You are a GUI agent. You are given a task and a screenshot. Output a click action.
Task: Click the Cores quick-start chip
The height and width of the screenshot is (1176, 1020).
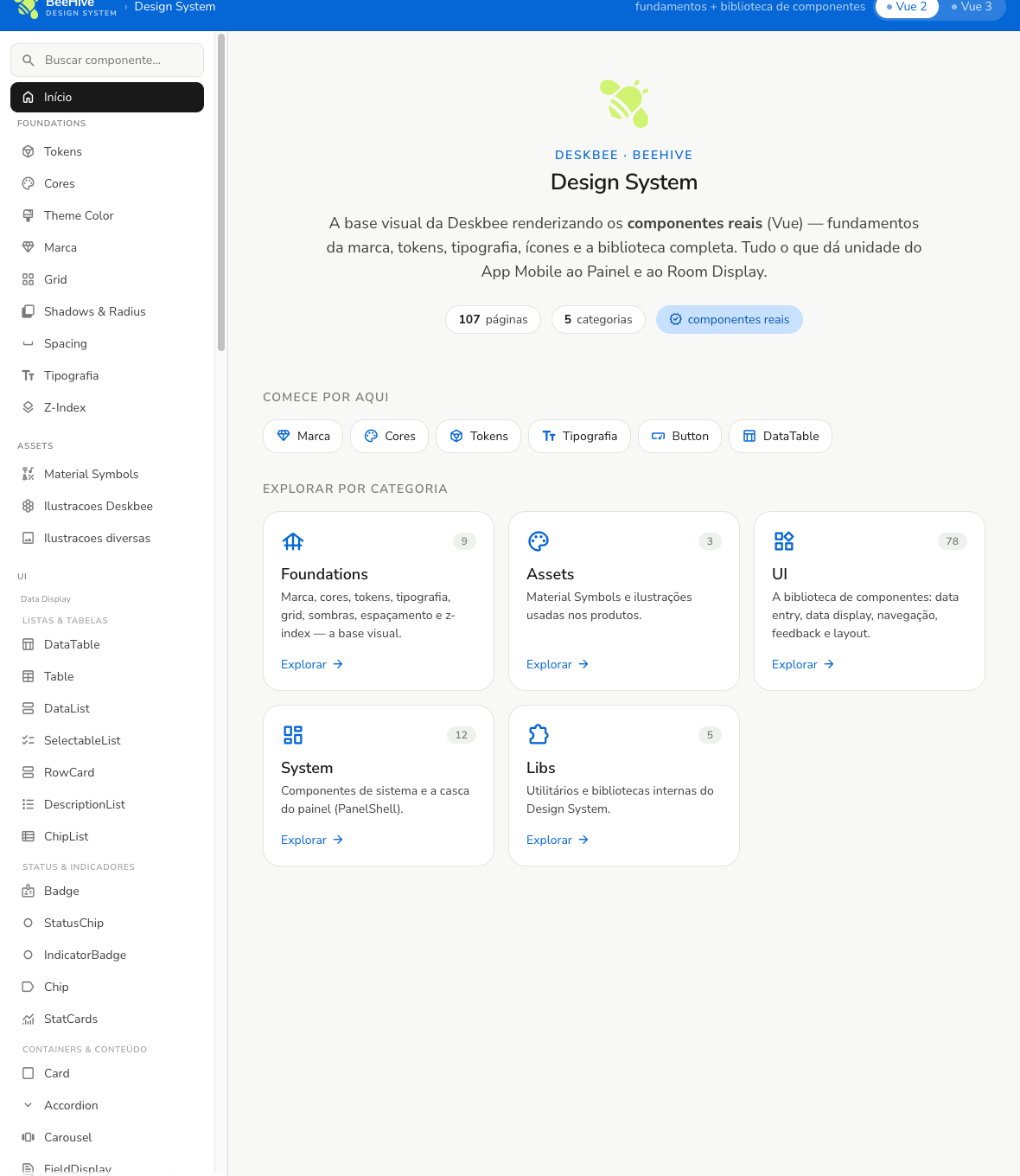click(x=389, y=436)
